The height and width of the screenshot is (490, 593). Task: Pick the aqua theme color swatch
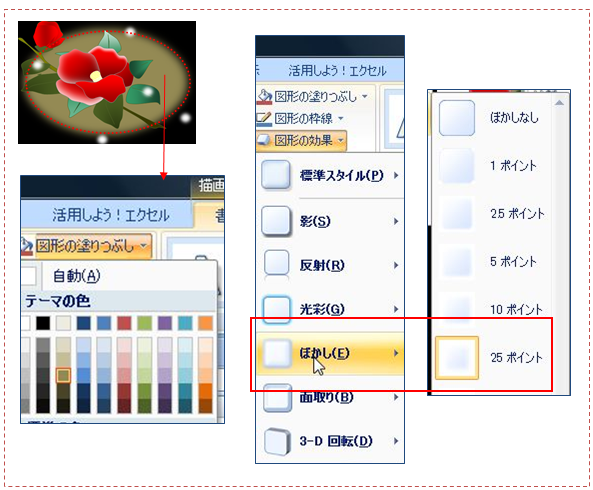tap(185, 323)
